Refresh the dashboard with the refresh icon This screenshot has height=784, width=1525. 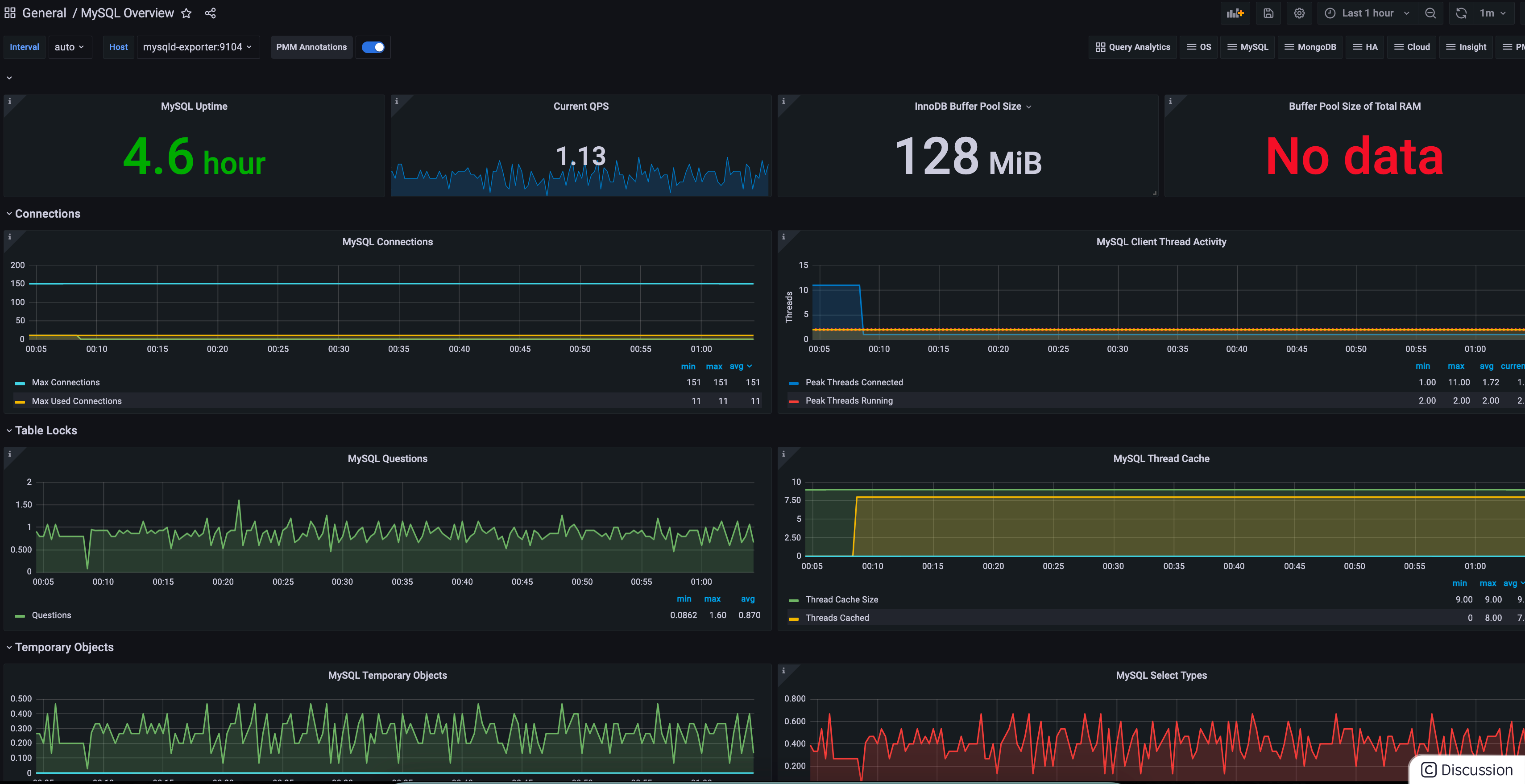(x=1461, y=13)
